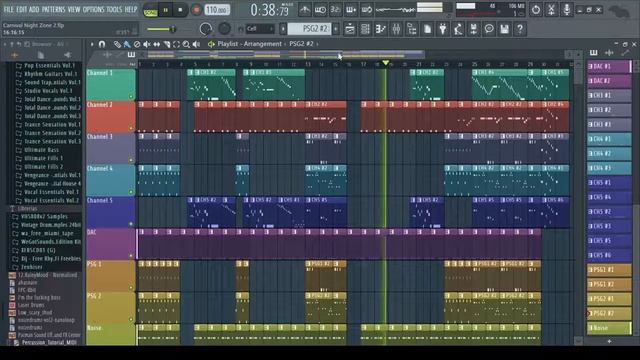Select the mute tool
The image size is (640, 360).
(x=147, y=44)
